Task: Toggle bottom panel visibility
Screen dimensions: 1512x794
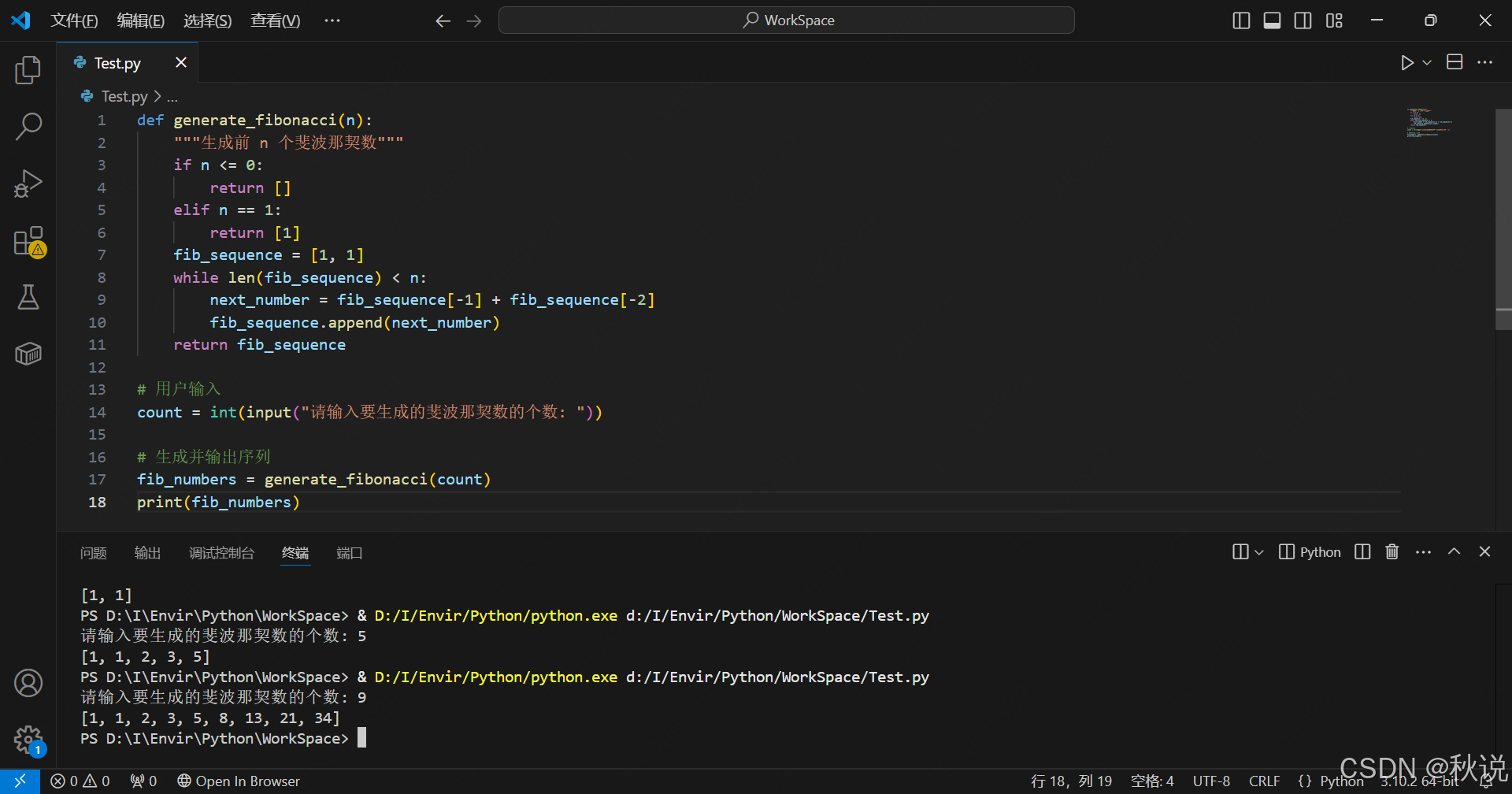Action: tap(1272, 20)
